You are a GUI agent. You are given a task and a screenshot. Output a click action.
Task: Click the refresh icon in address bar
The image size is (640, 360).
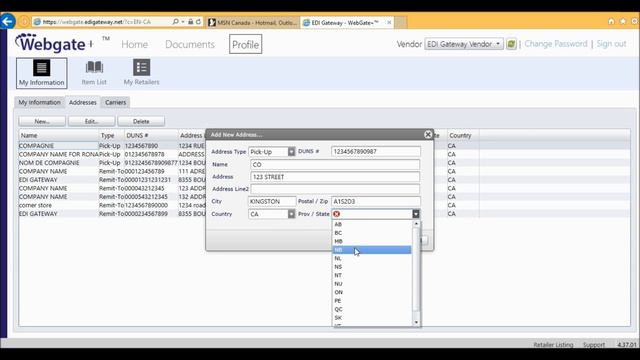[x=198, y=22]
